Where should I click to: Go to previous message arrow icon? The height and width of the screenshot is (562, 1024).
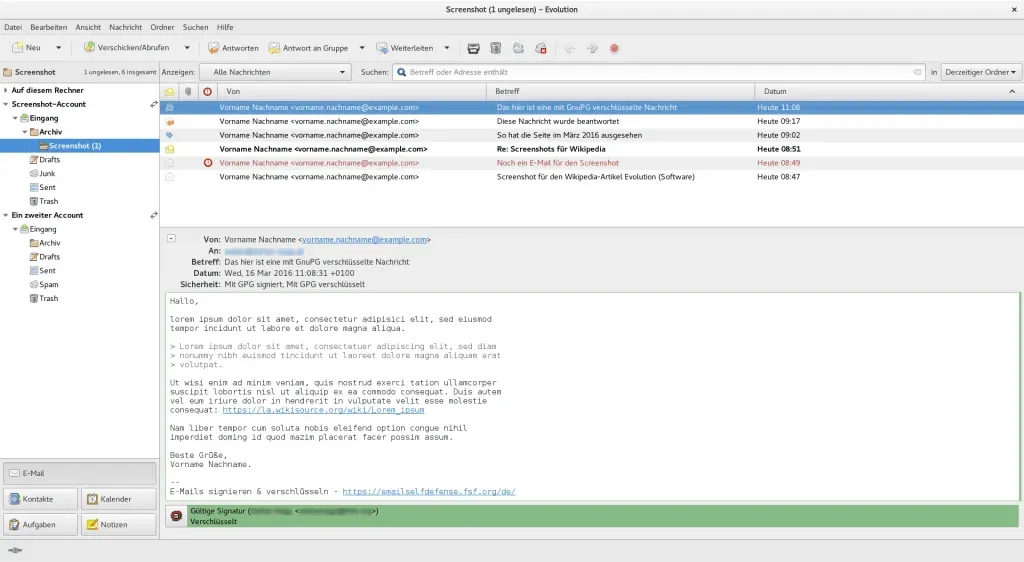[x=569, y=48]
